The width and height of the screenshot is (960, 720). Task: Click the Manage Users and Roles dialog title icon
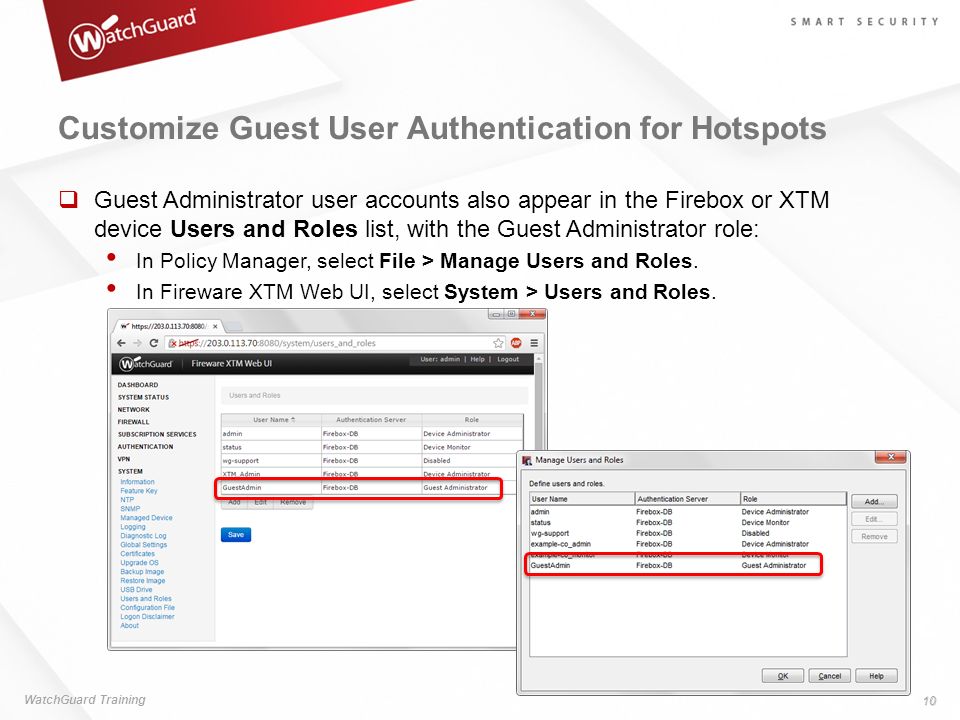(x=527, y=460)
